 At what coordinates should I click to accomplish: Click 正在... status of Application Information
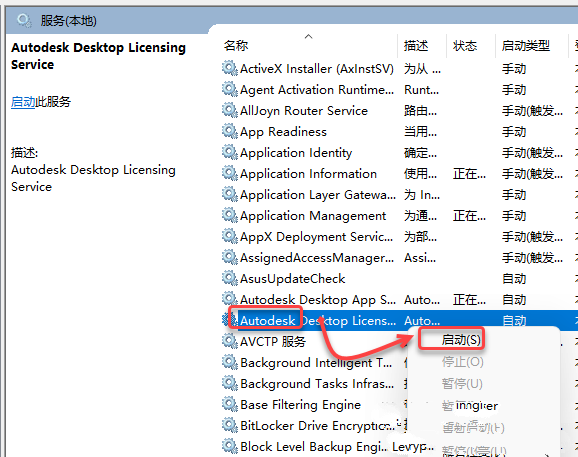tap(469, 174)
